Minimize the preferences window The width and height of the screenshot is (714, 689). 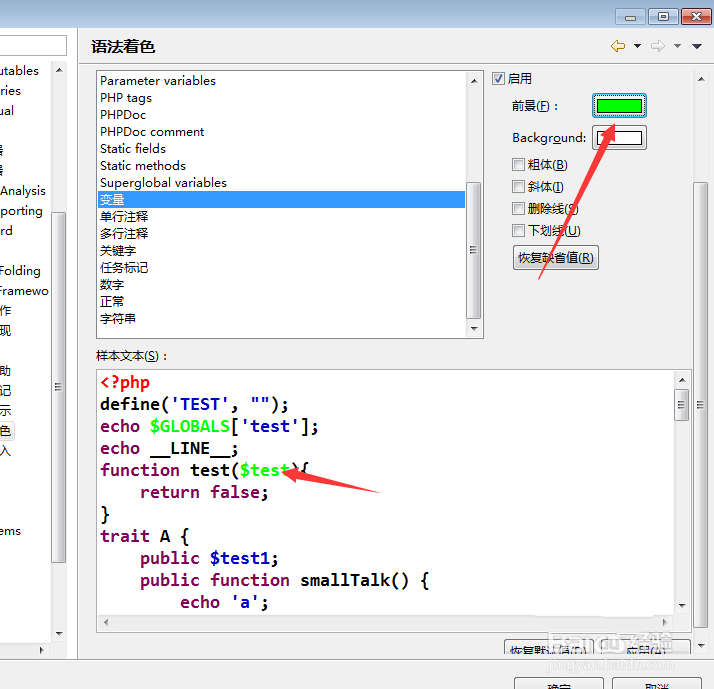tap(630, 17)
